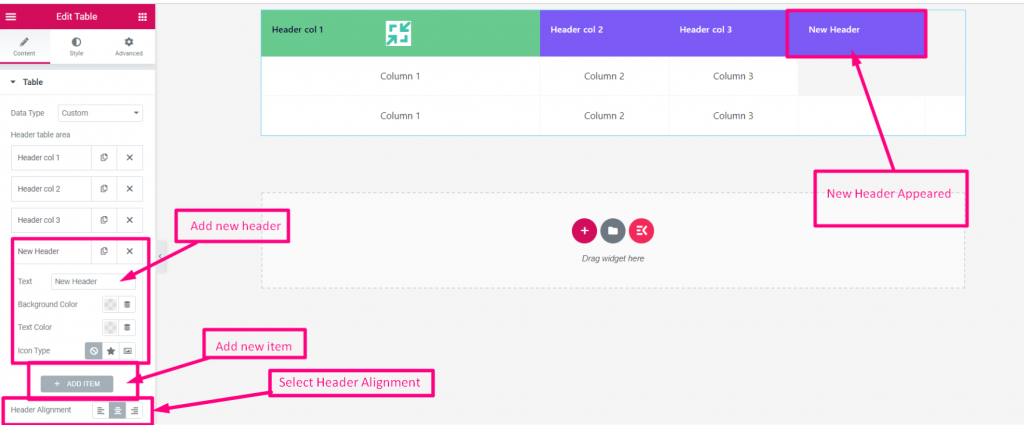Click the green arrows icon in Header col 1
The height and width of the screenshot is (425, 1024).
point(398,33)
